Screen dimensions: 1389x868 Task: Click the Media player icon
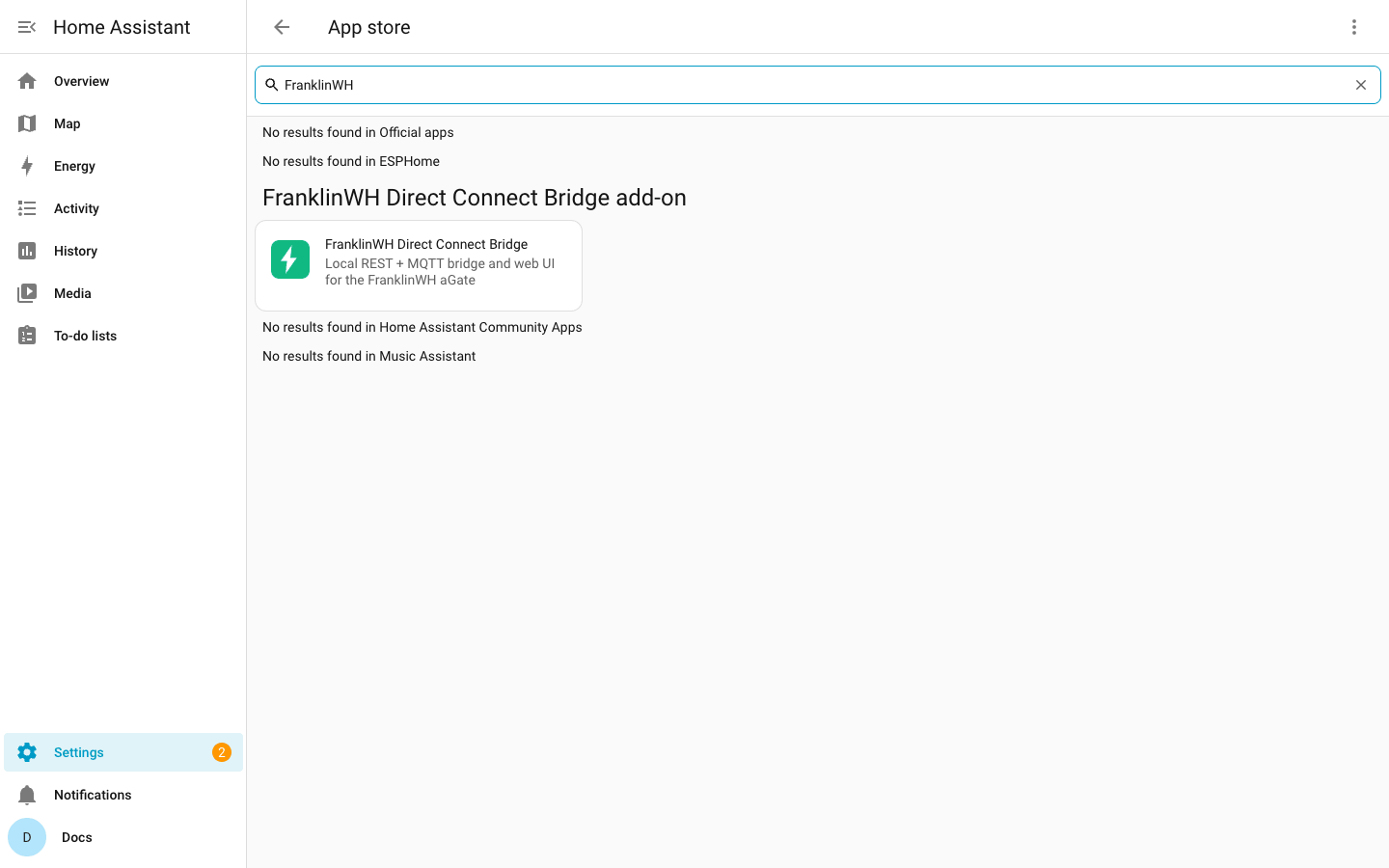point(27,293)
